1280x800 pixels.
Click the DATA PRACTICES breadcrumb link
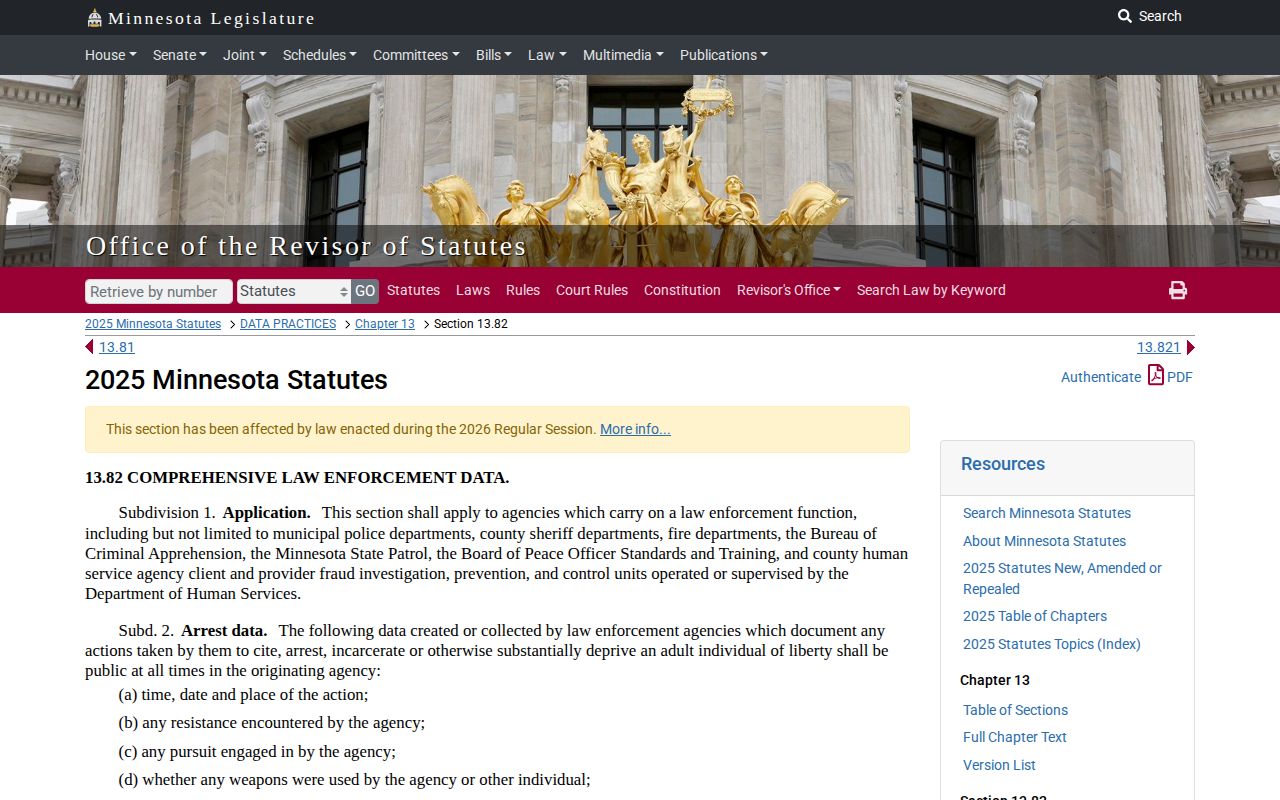coord(288,324)
